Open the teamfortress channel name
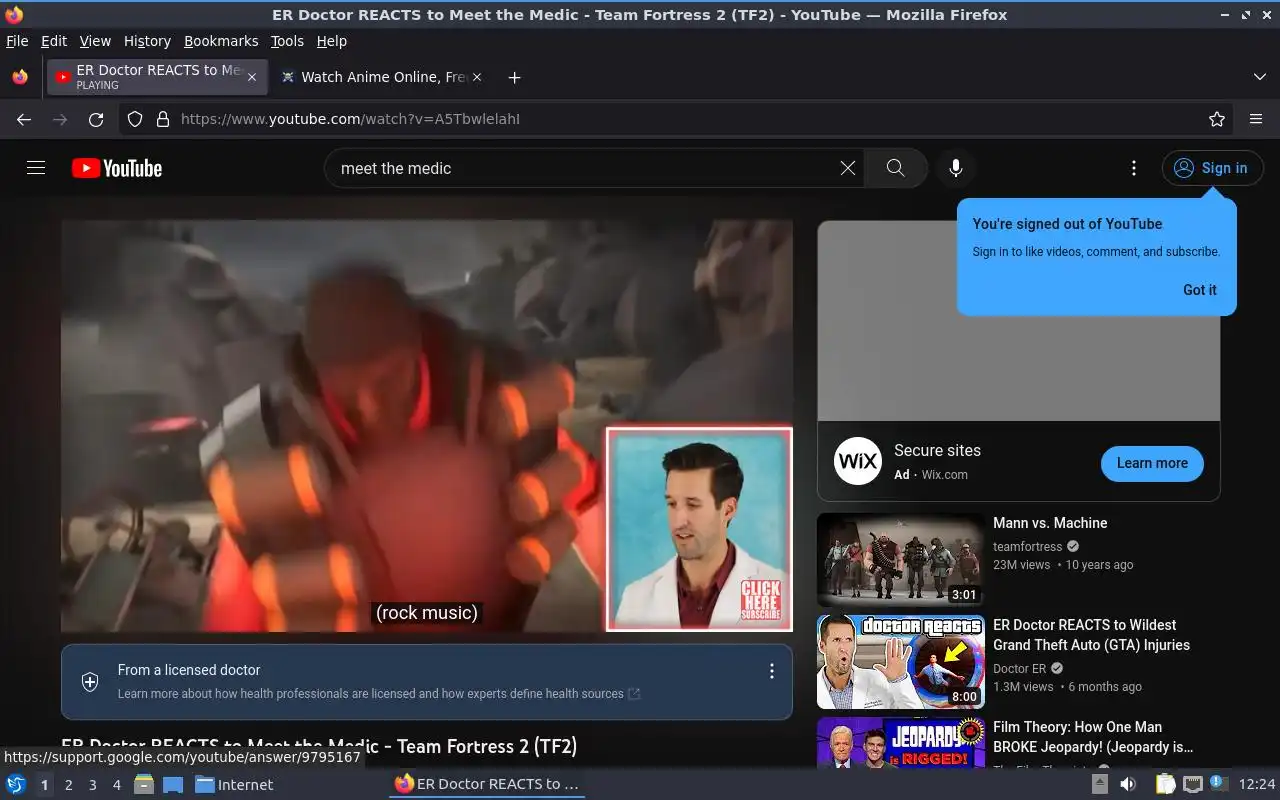1280x800 pixels. click(1027, 546)
